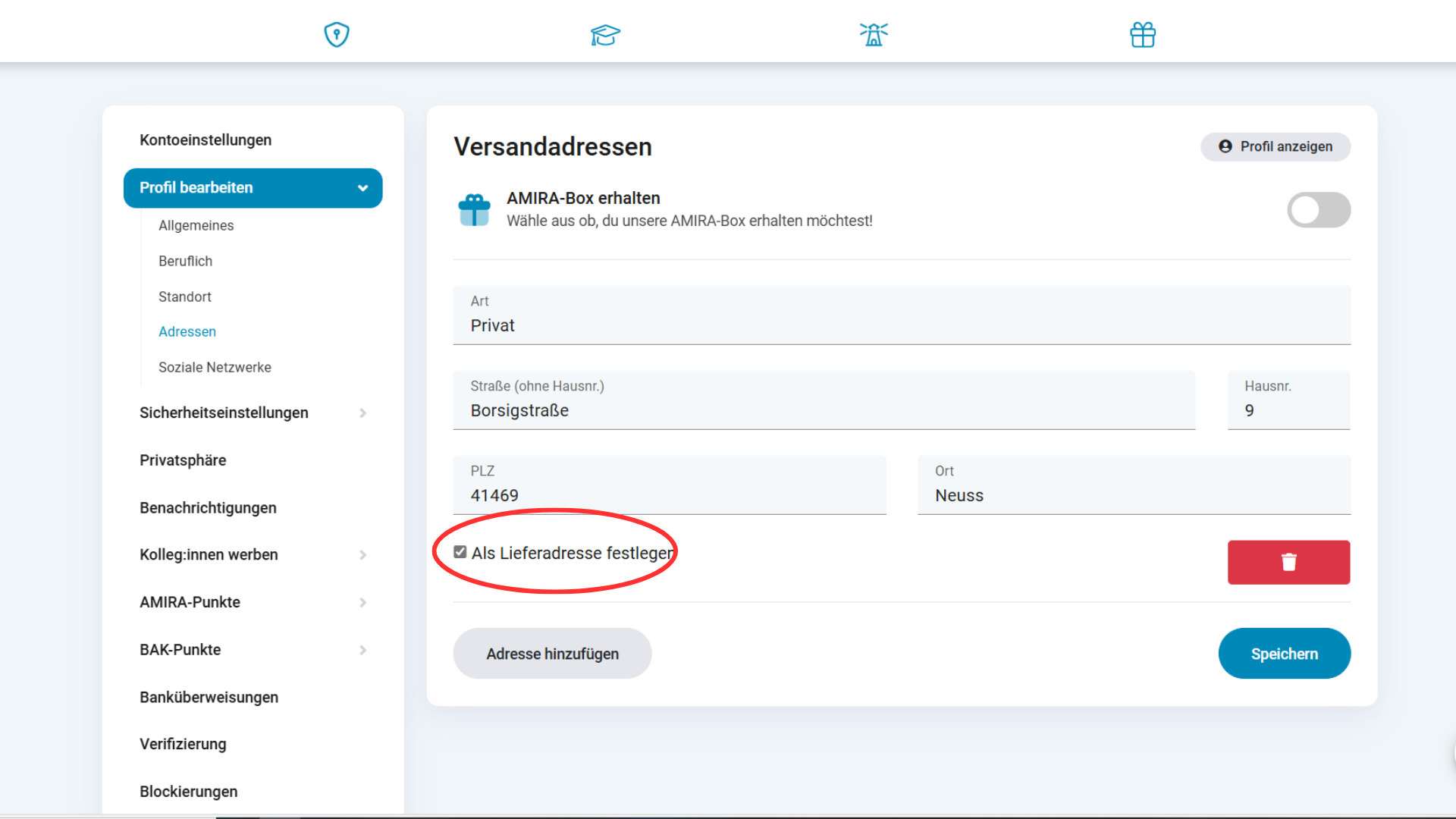Click the Speichern button
The height and width of the screenshot is (819, 1456).
pyautogui.click(x=1284, y=654)
